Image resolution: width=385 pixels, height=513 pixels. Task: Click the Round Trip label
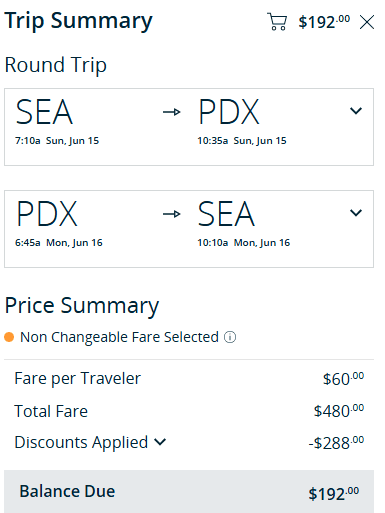pos(56,65)
